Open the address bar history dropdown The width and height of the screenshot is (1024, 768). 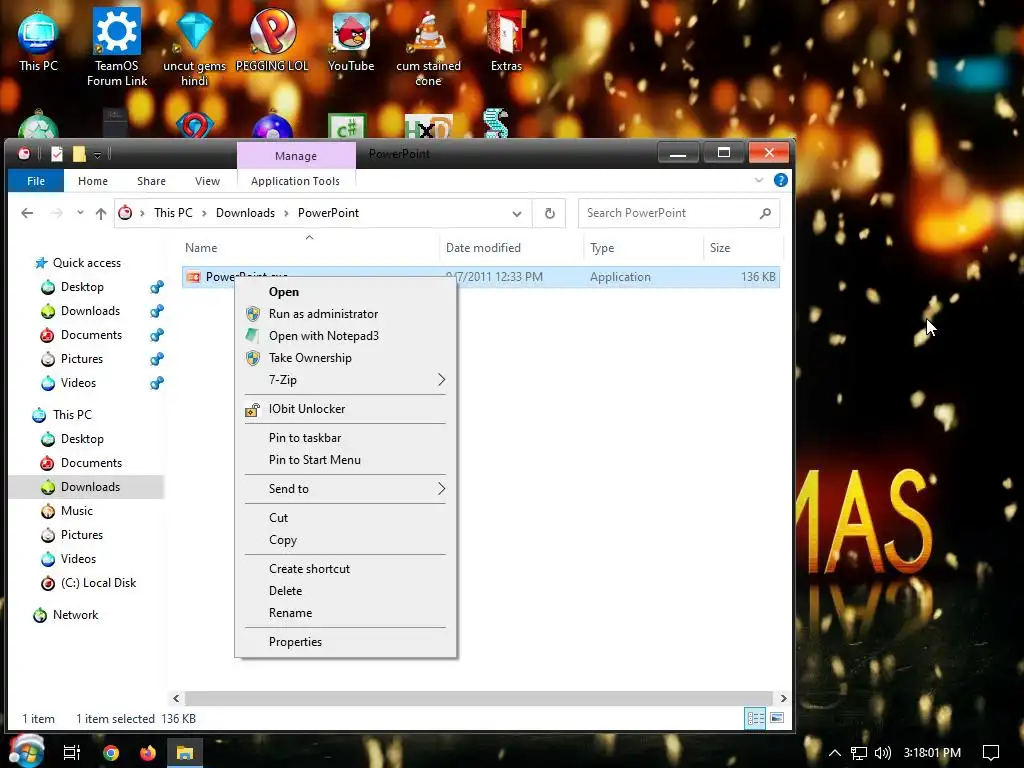(x=517, y=214)
